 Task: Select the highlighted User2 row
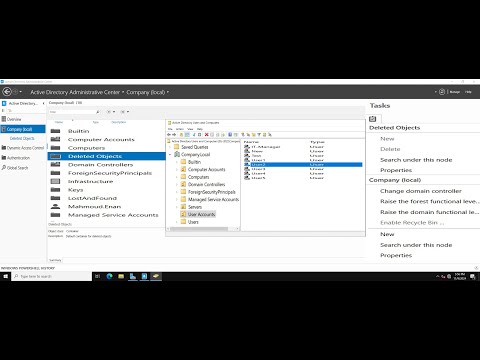(303, 164)
